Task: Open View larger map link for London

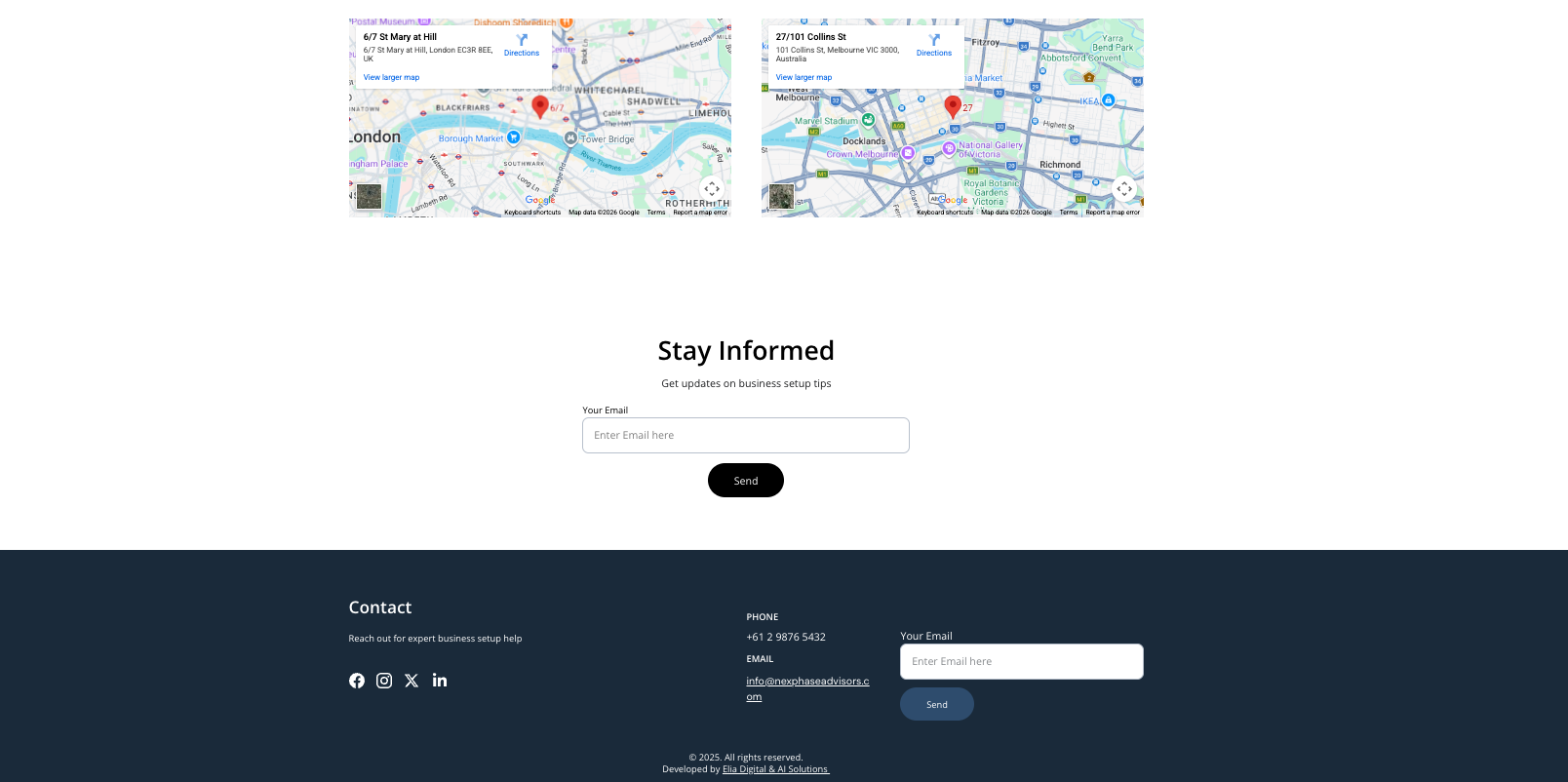Action: pyautogui.click(x=391, y=77)
